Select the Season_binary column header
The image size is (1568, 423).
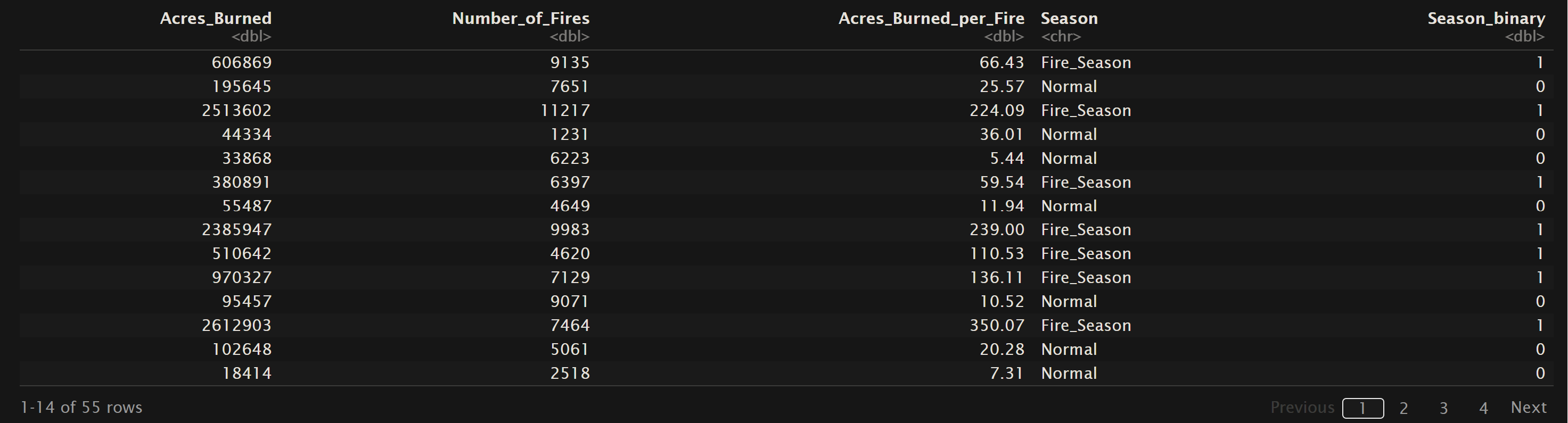tap(1486, 18)
